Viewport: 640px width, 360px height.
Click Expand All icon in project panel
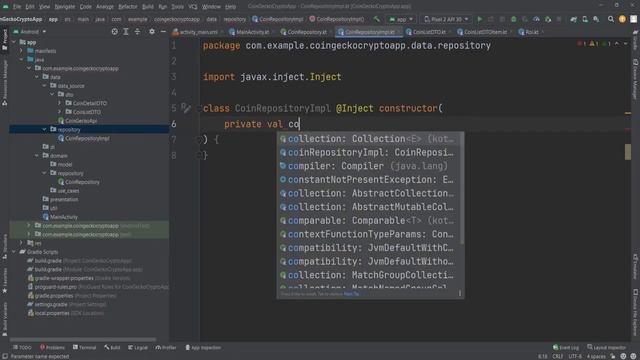pyautogui.click(x=126, y=31)
